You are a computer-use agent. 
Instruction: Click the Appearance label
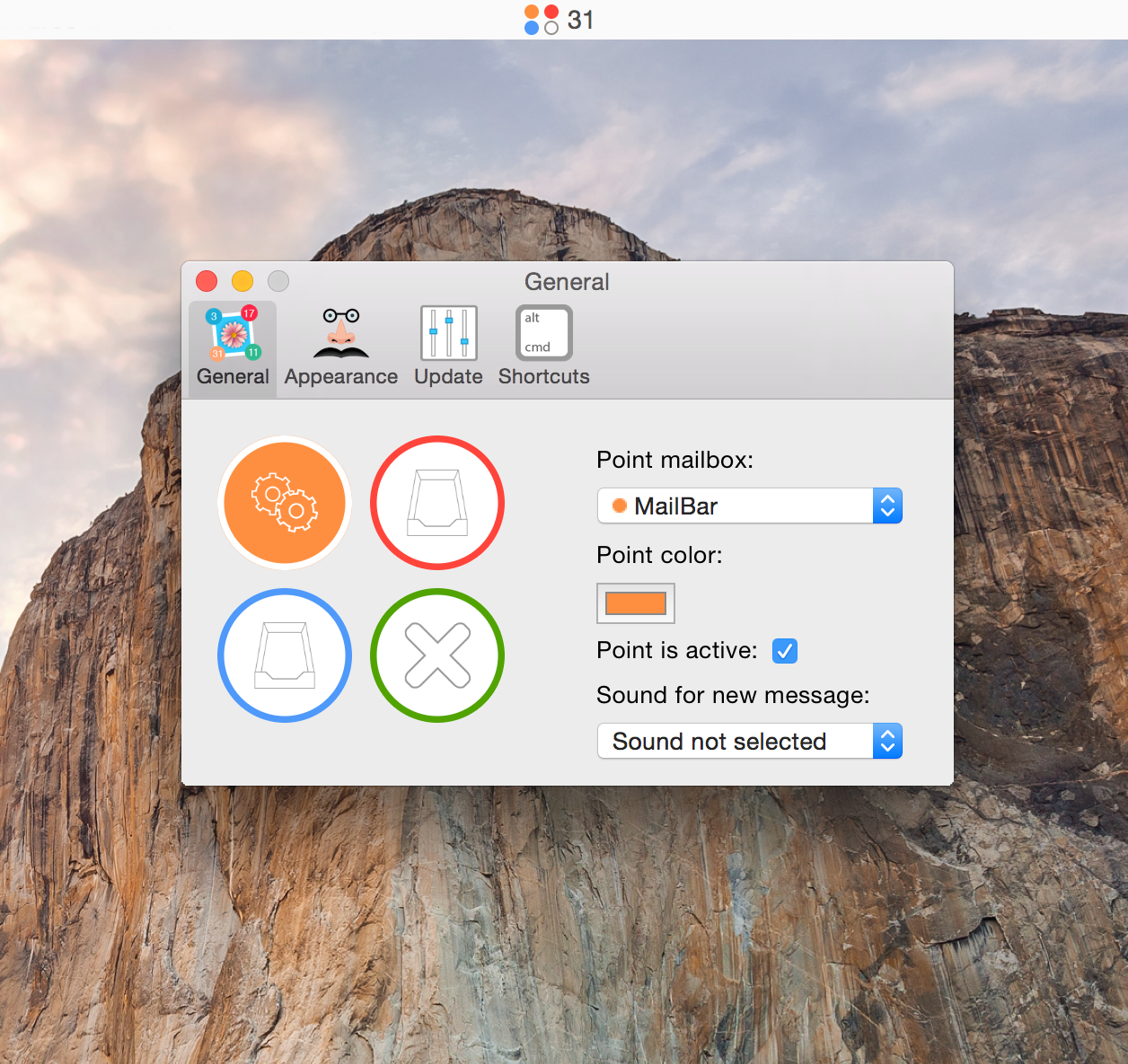340,376
